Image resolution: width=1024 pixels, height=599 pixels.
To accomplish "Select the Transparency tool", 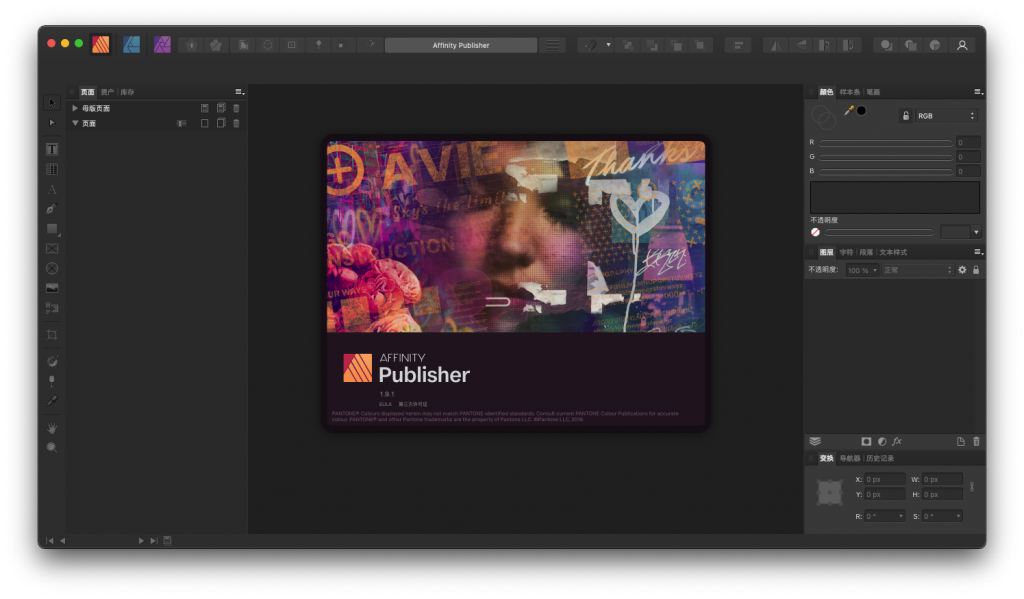I will (x=52, y=381).
